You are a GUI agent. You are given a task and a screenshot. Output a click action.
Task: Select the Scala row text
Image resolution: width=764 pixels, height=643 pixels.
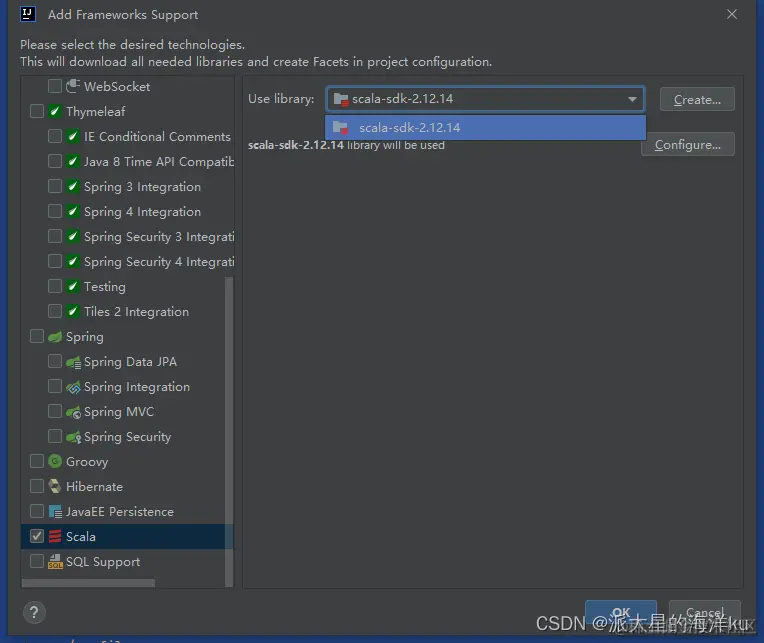pos(81,537)
